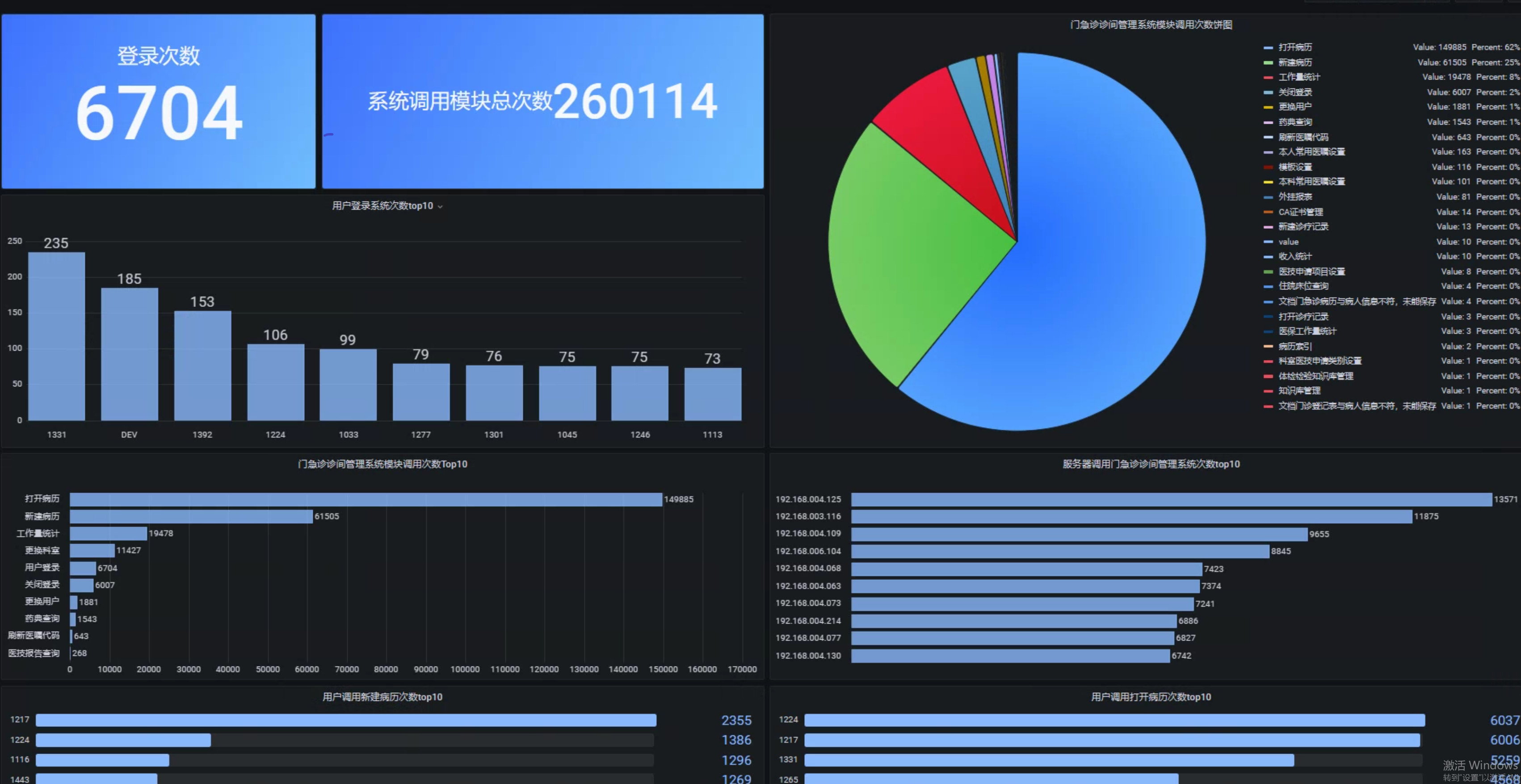Click the login bar for user 1113
The width and height of the screenshot is (1521, 784).
pos(713,394)
